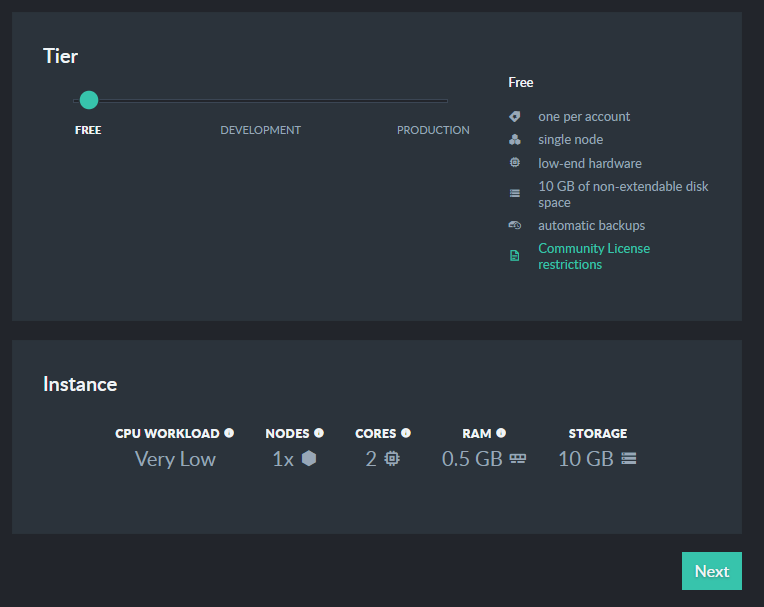This screenshot has width=764, height=607.
Task: Click the RAM column label
Action: pyautogui.click(x=477, y=434)
